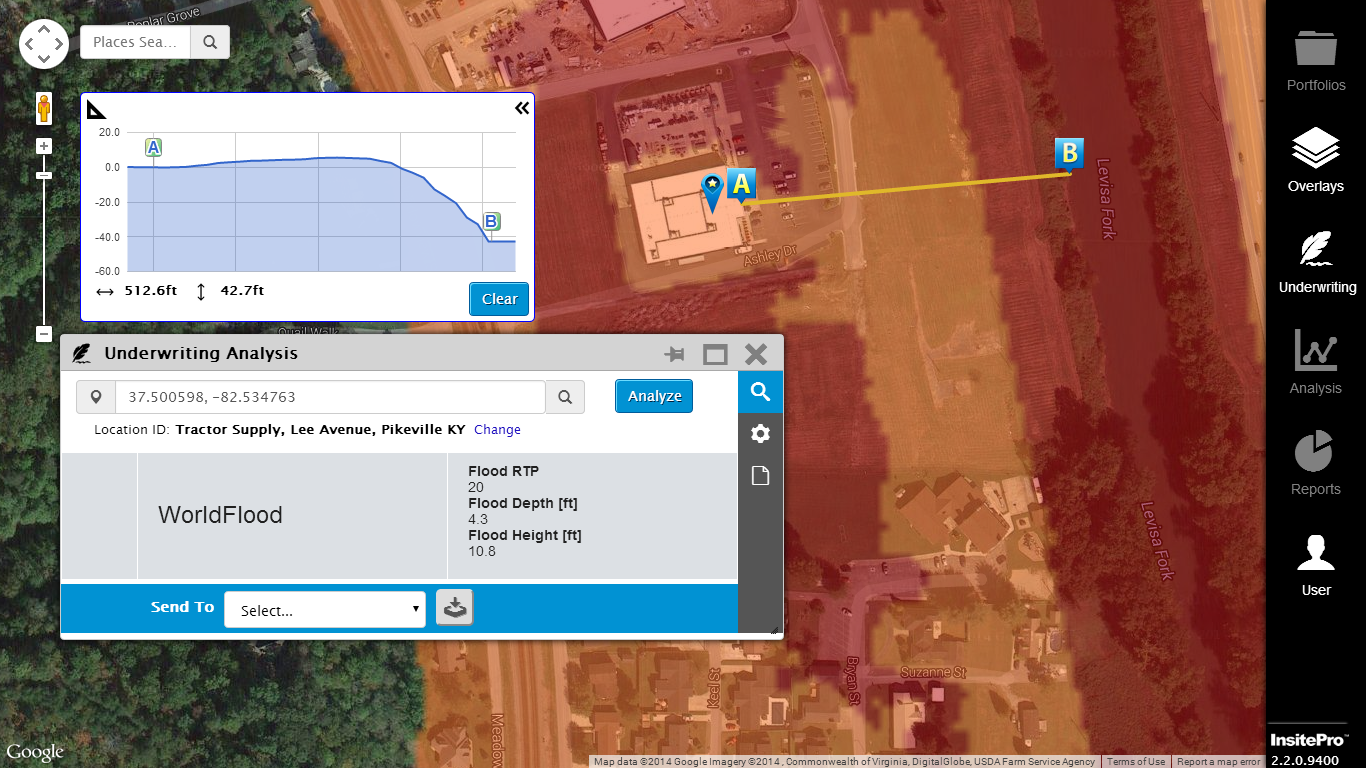Image resolution: width=1366 pixels, height=768 pixels.
Task: Open the document report tab
Action: click(x=760, y=476)
